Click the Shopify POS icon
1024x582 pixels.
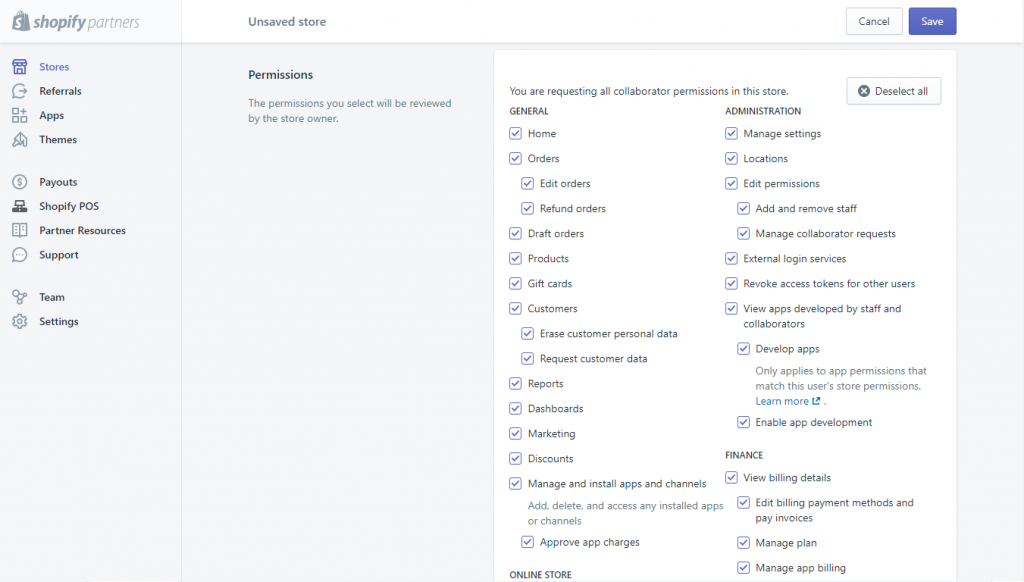coord(19,206)
